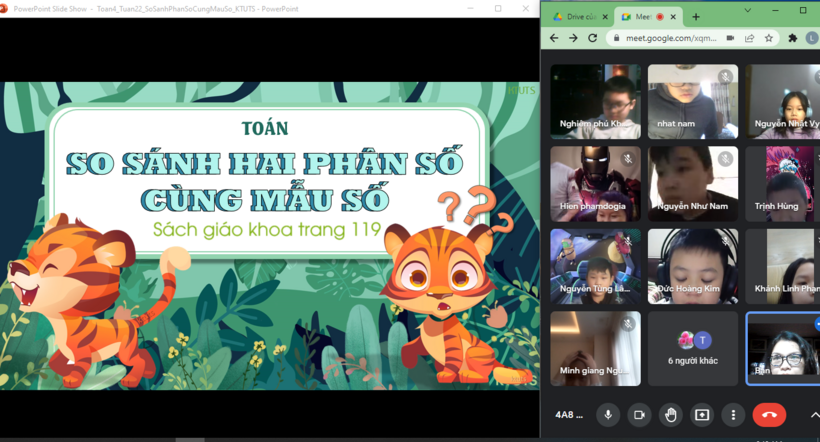Leave the call with red hang-up button
The height and width of the screenshot is (442, 820).
tap(769, 415)
